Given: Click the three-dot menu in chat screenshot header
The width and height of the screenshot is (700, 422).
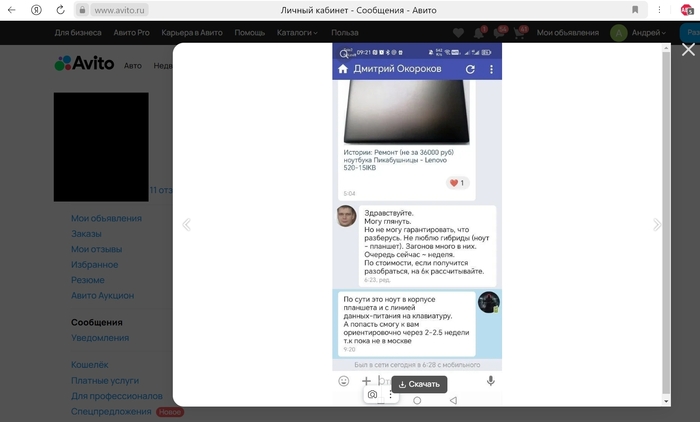Looking at the screenshot, I should tap(492, 69).
